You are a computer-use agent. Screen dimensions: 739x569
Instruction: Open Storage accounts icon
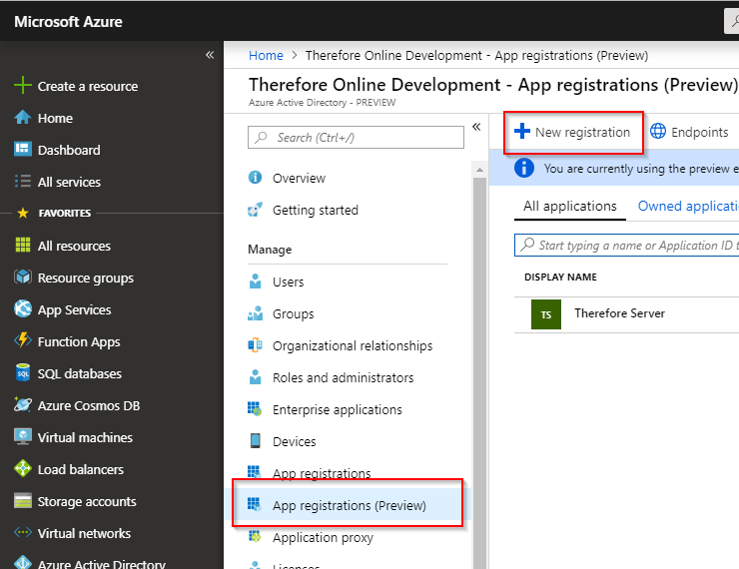[23, 501]
